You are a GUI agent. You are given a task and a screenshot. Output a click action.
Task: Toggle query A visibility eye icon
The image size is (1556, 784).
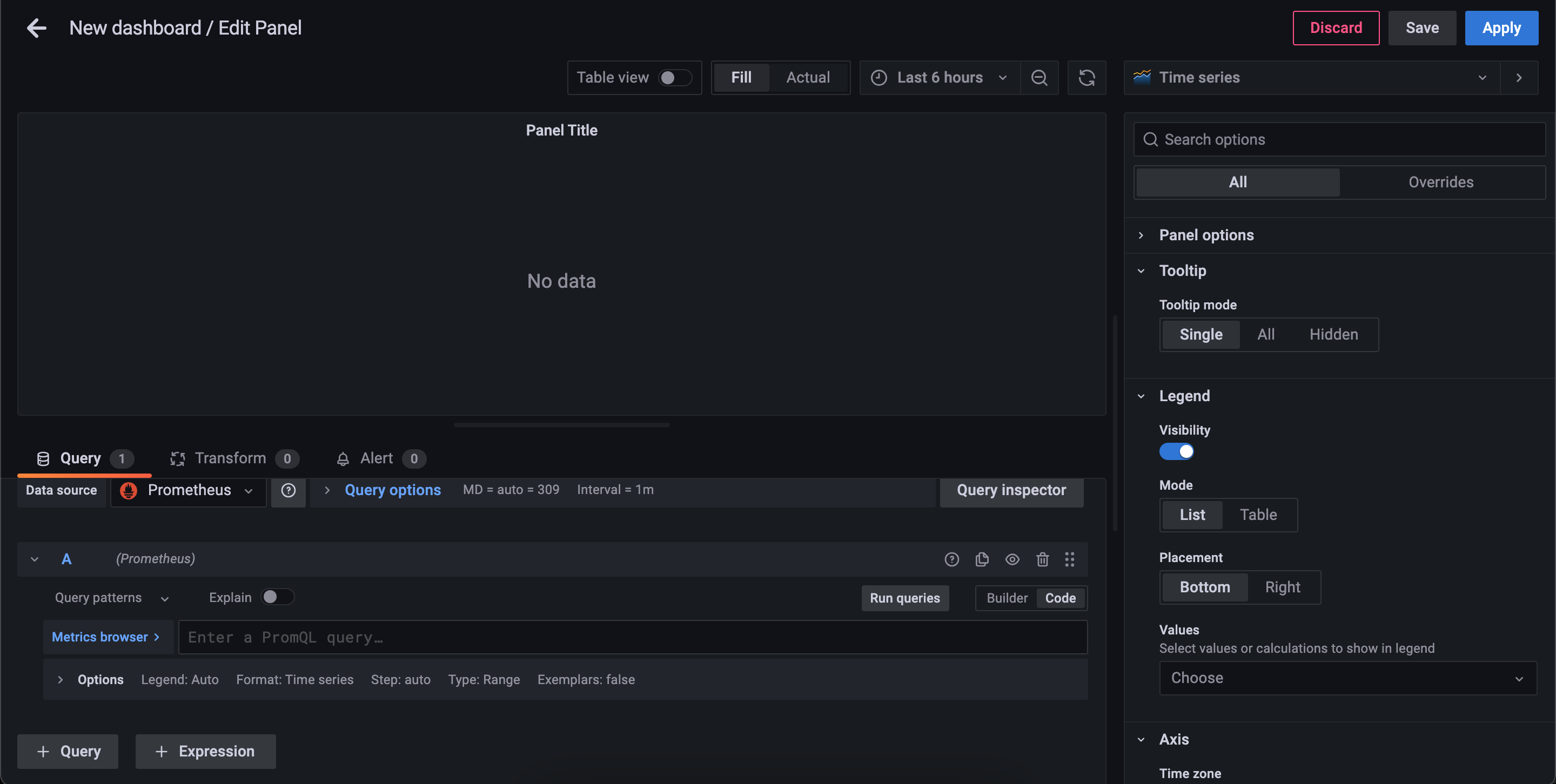tap(1012, 559)
